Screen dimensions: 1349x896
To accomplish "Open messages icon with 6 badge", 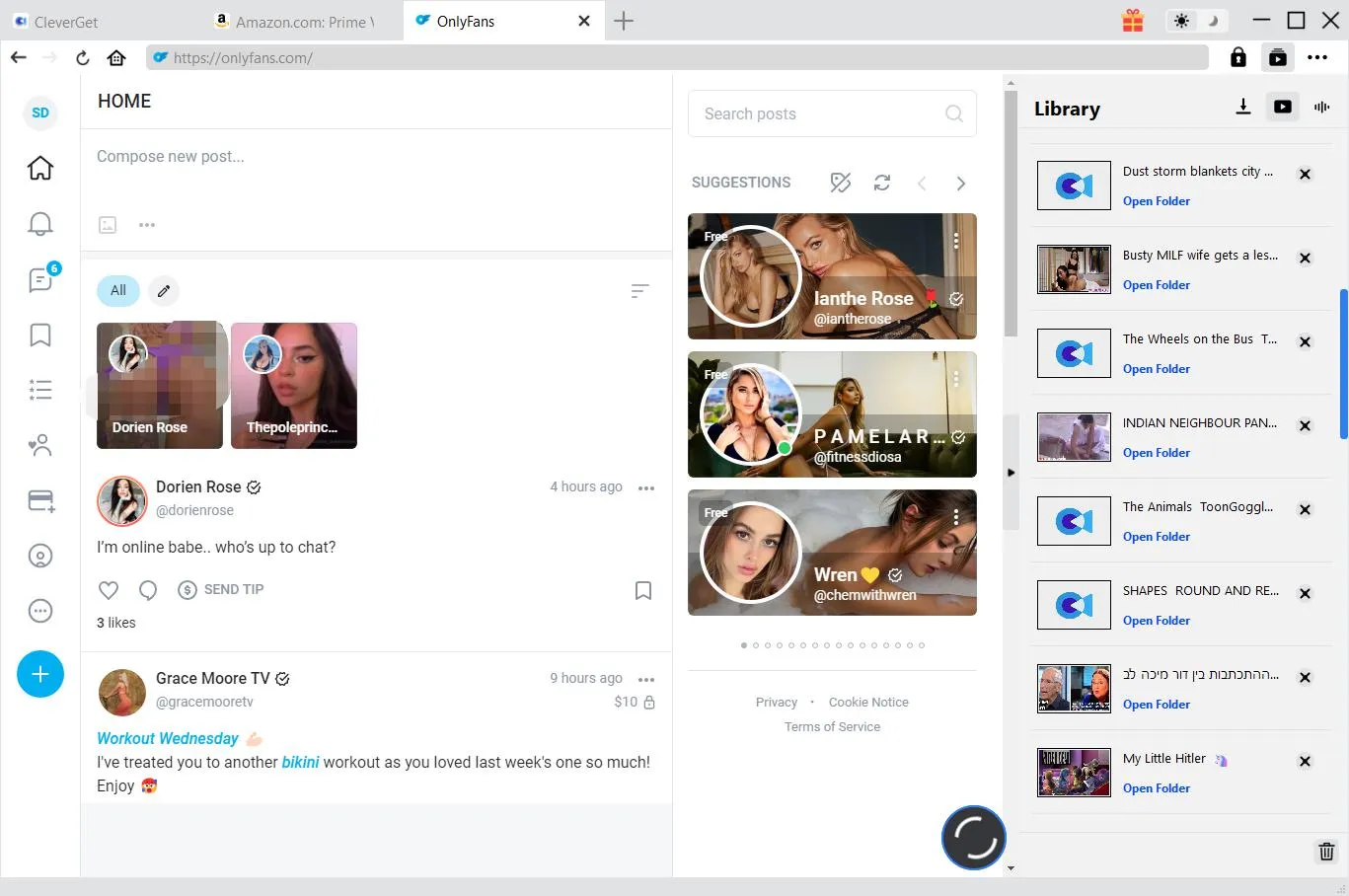I will (x=40, y=280).
